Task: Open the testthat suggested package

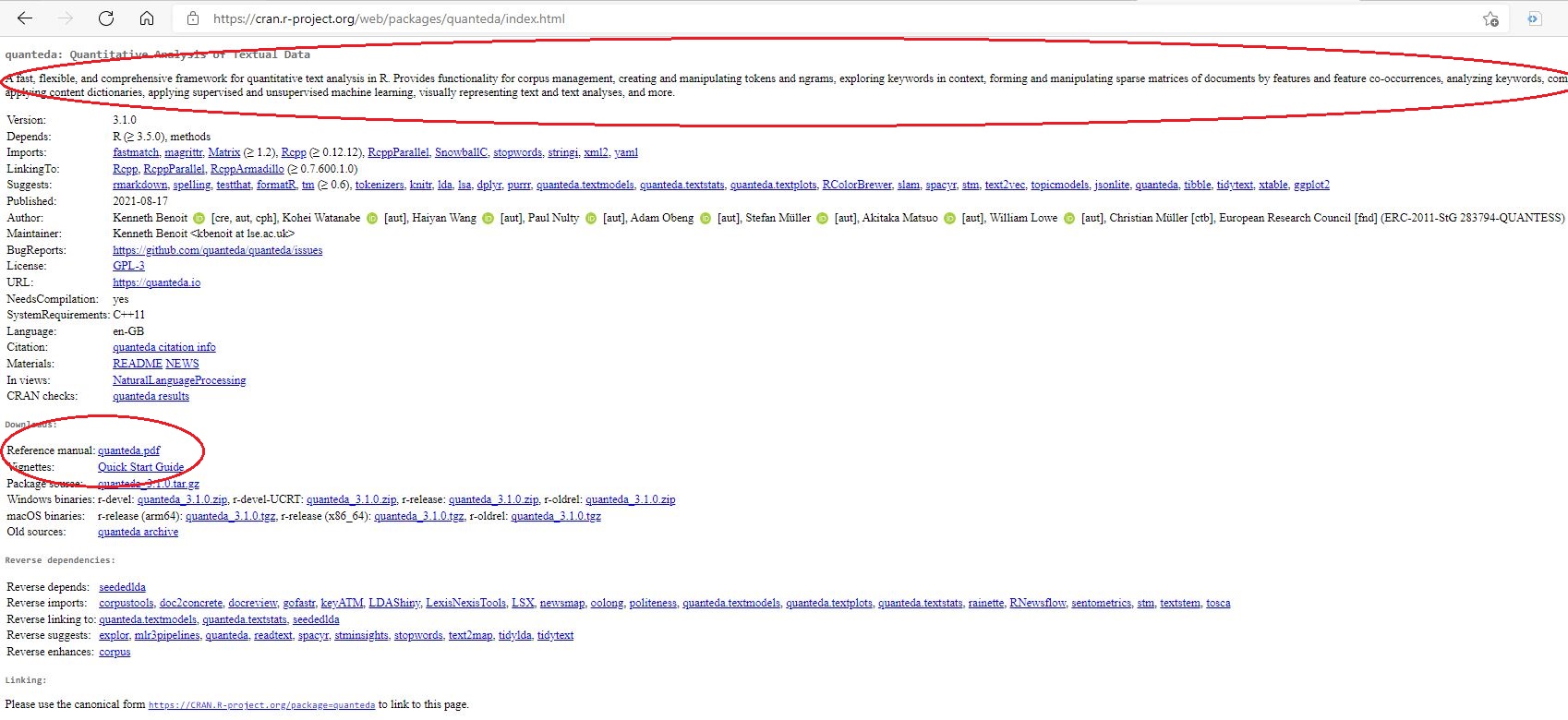Action: 234,185
